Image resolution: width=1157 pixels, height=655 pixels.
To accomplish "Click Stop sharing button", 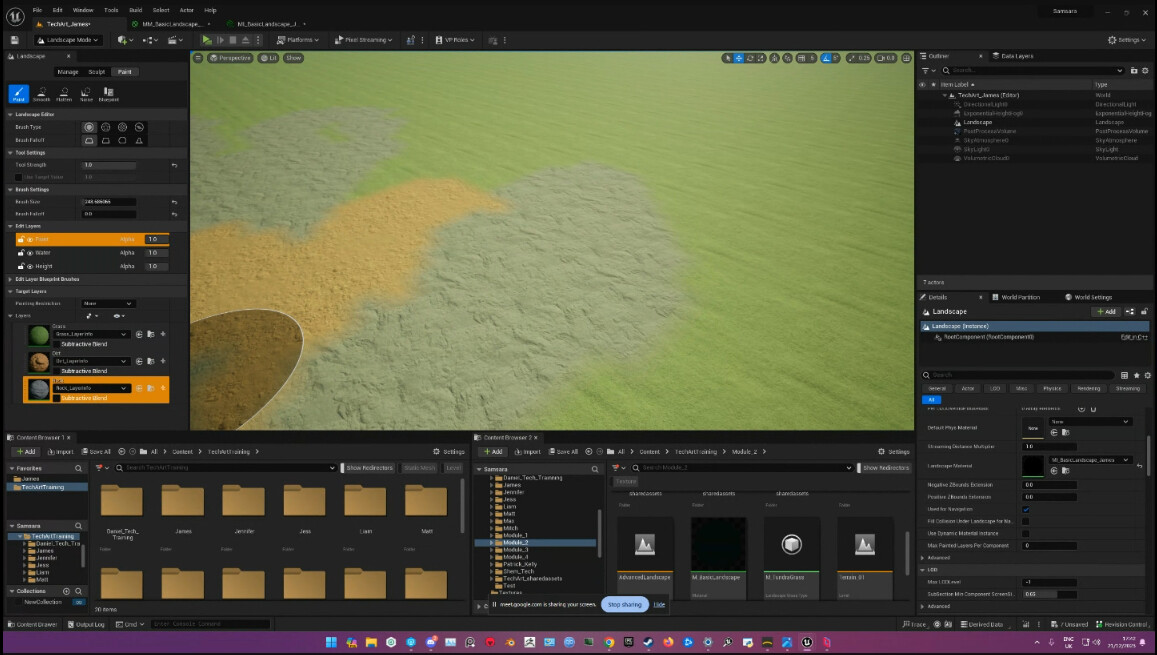I will [x=624, y=605].
